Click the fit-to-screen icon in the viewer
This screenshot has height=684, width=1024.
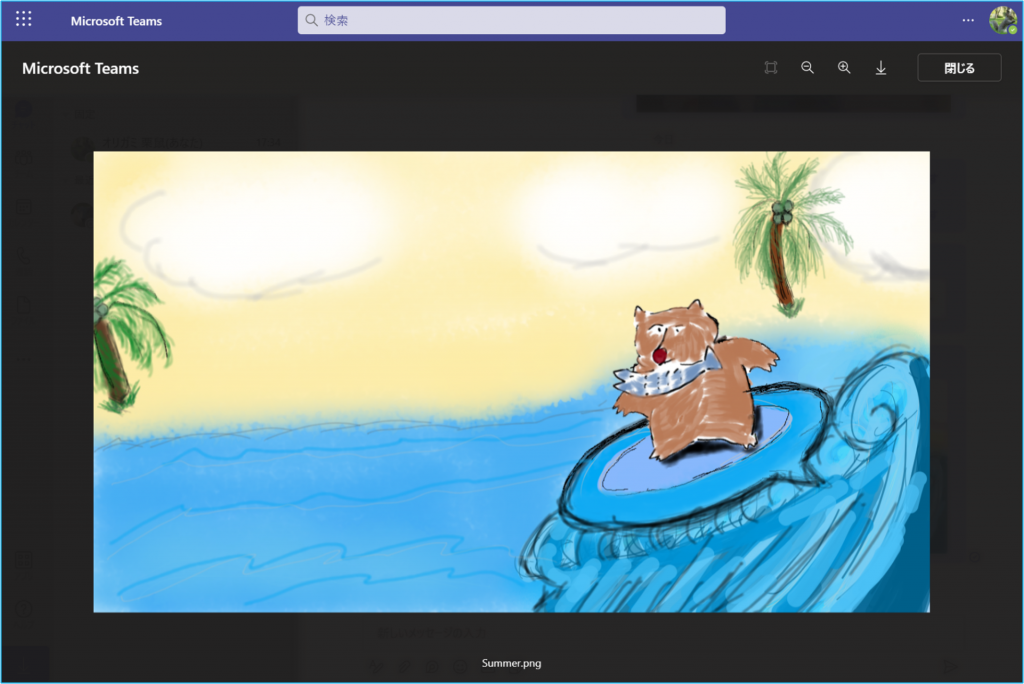coord(770,68)
